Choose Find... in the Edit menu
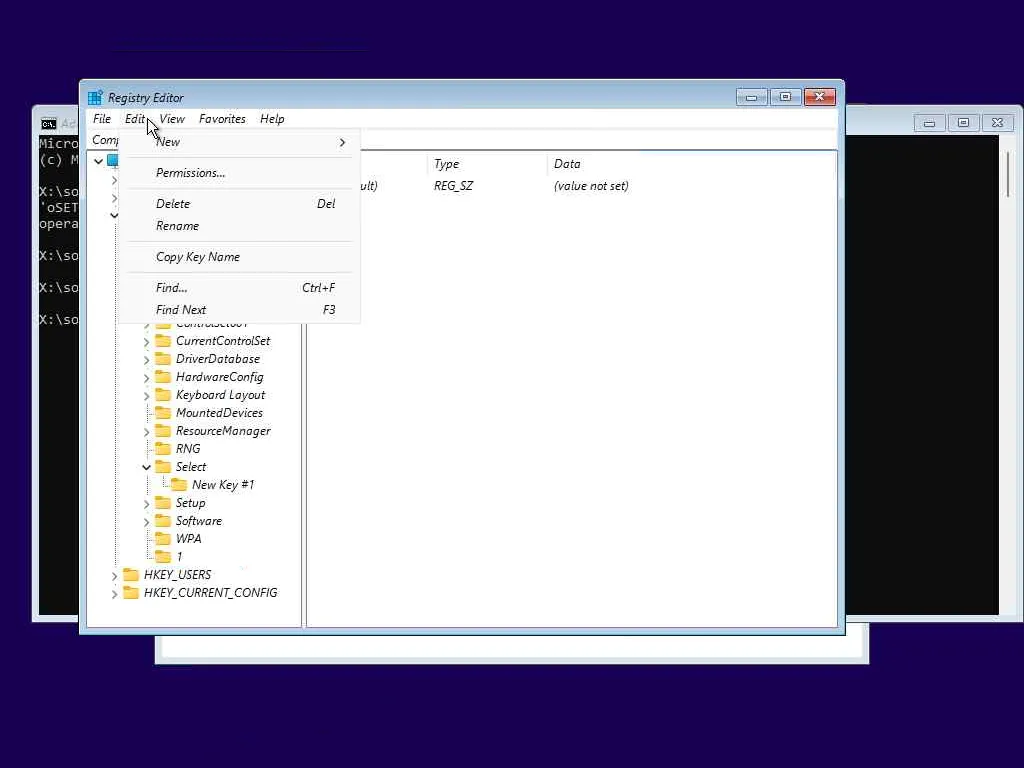Viewport: 1024px width, 768px height. pyautogui.click(x=239, y=287)
